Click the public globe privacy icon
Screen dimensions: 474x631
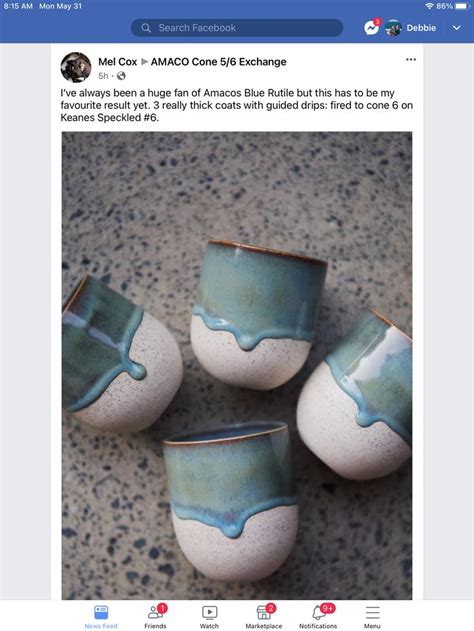tap(121, 76)
